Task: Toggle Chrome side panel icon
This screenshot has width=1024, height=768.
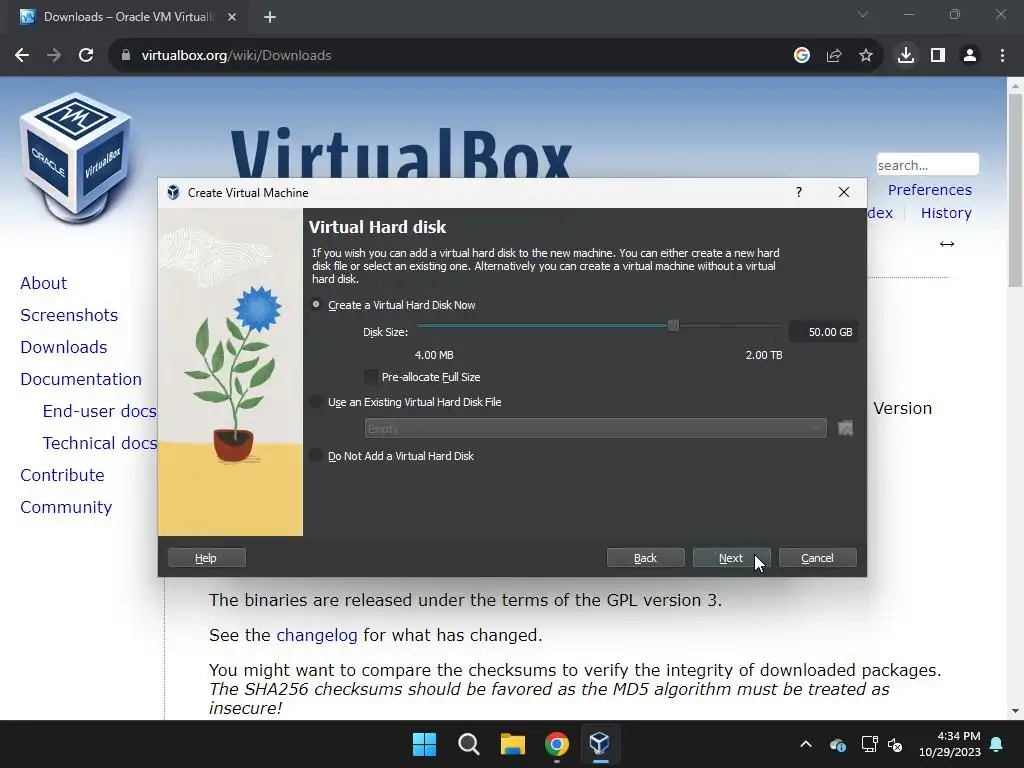Action: click(938, 56)
